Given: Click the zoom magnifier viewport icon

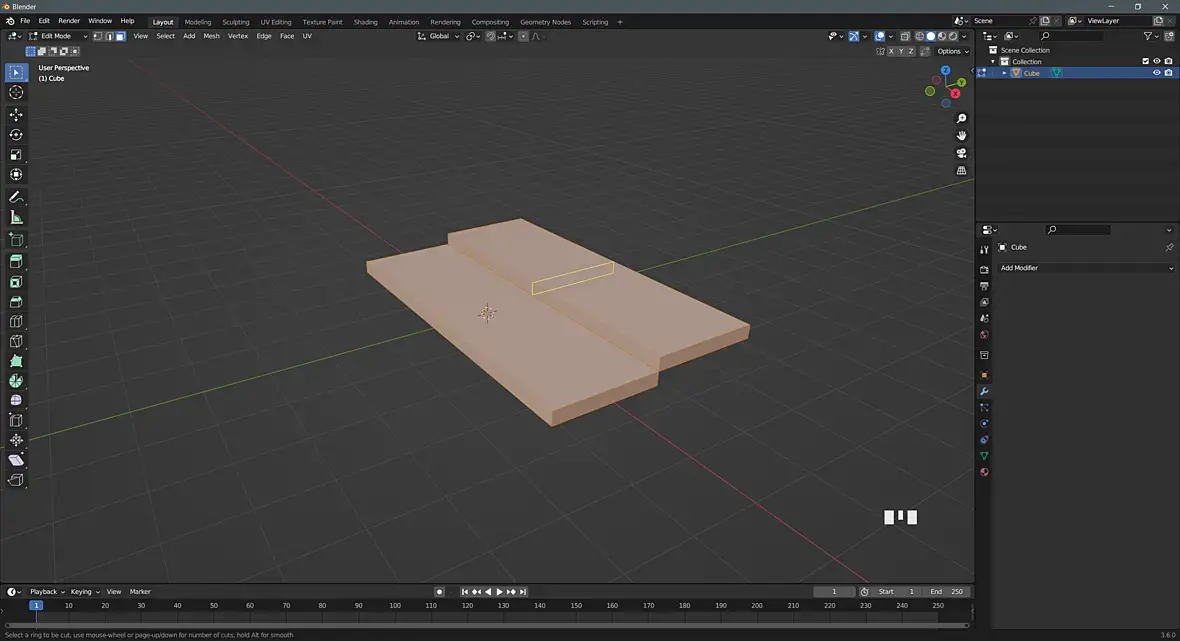Looking at the screenshot, I should 962,119.
